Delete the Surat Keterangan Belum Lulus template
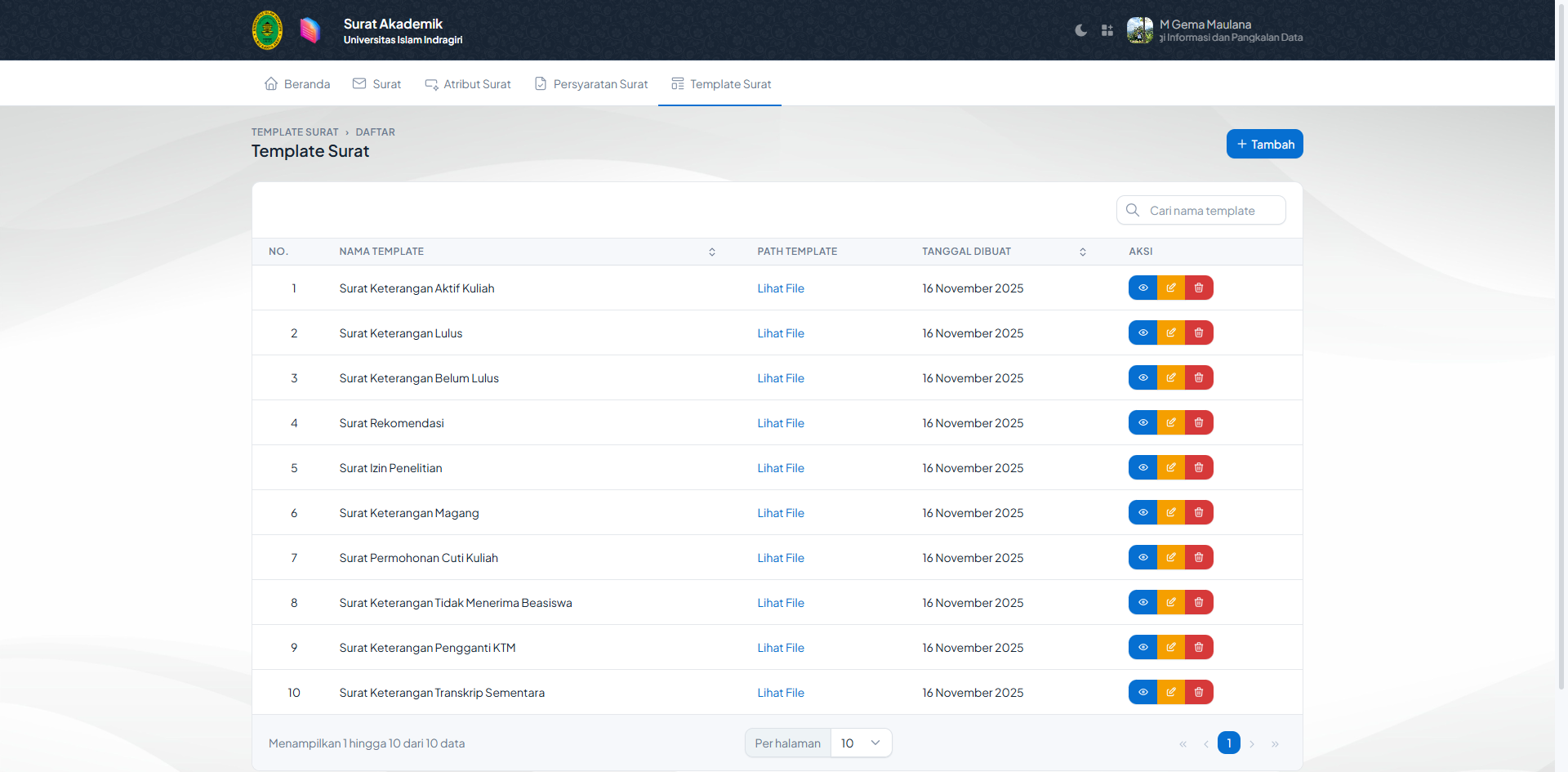 click(x=1199, y=377)
